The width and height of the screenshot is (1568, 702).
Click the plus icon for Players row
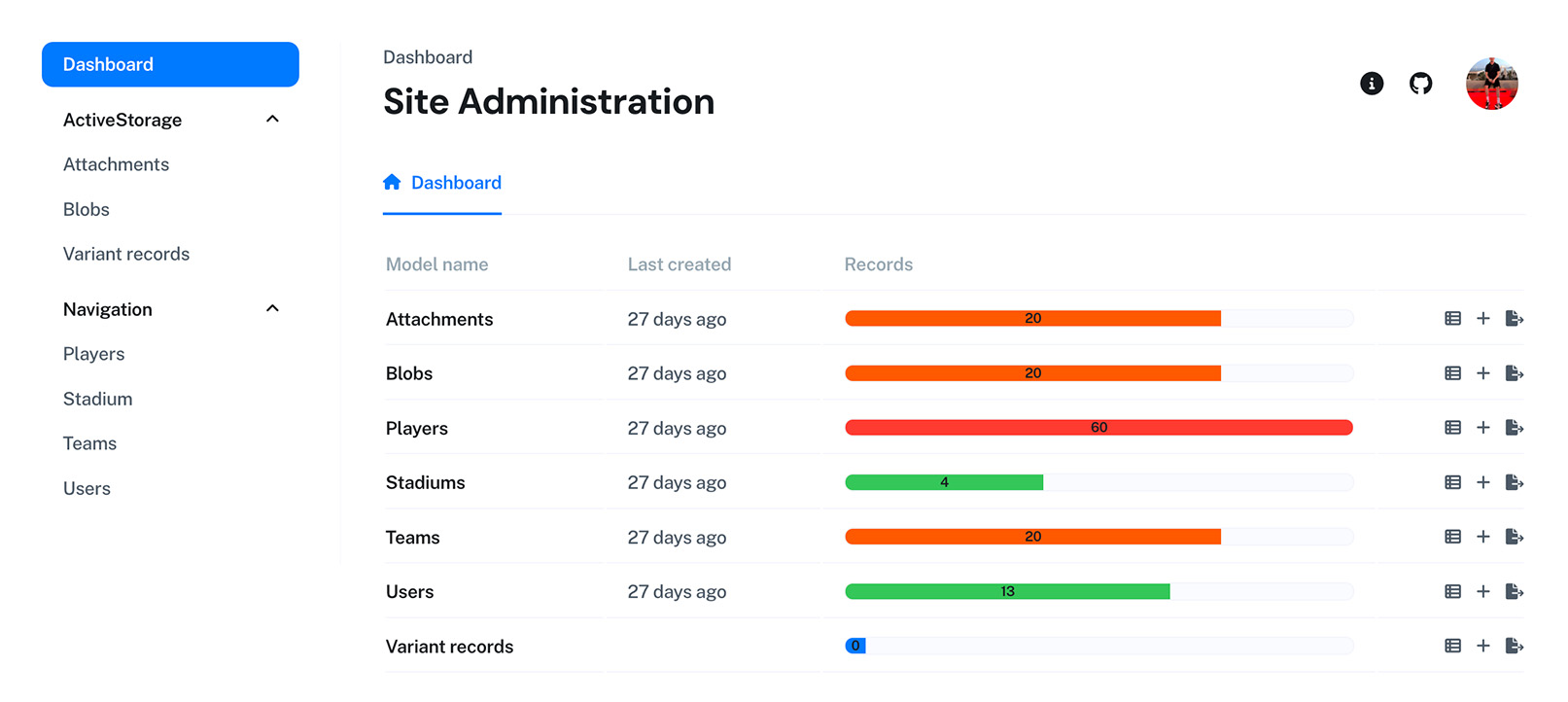click(1482, 428)
